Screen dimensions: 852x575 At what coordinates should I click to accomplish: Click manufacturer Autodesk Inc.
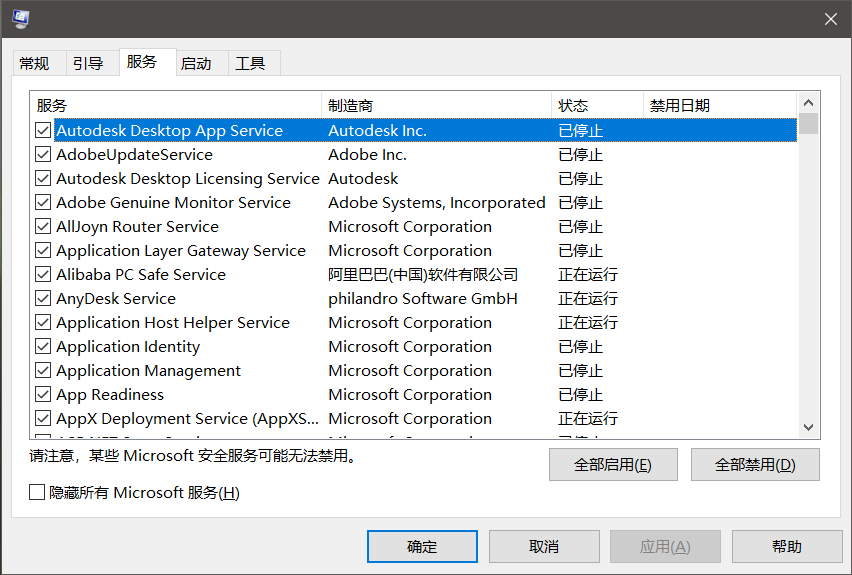(378, 130)
